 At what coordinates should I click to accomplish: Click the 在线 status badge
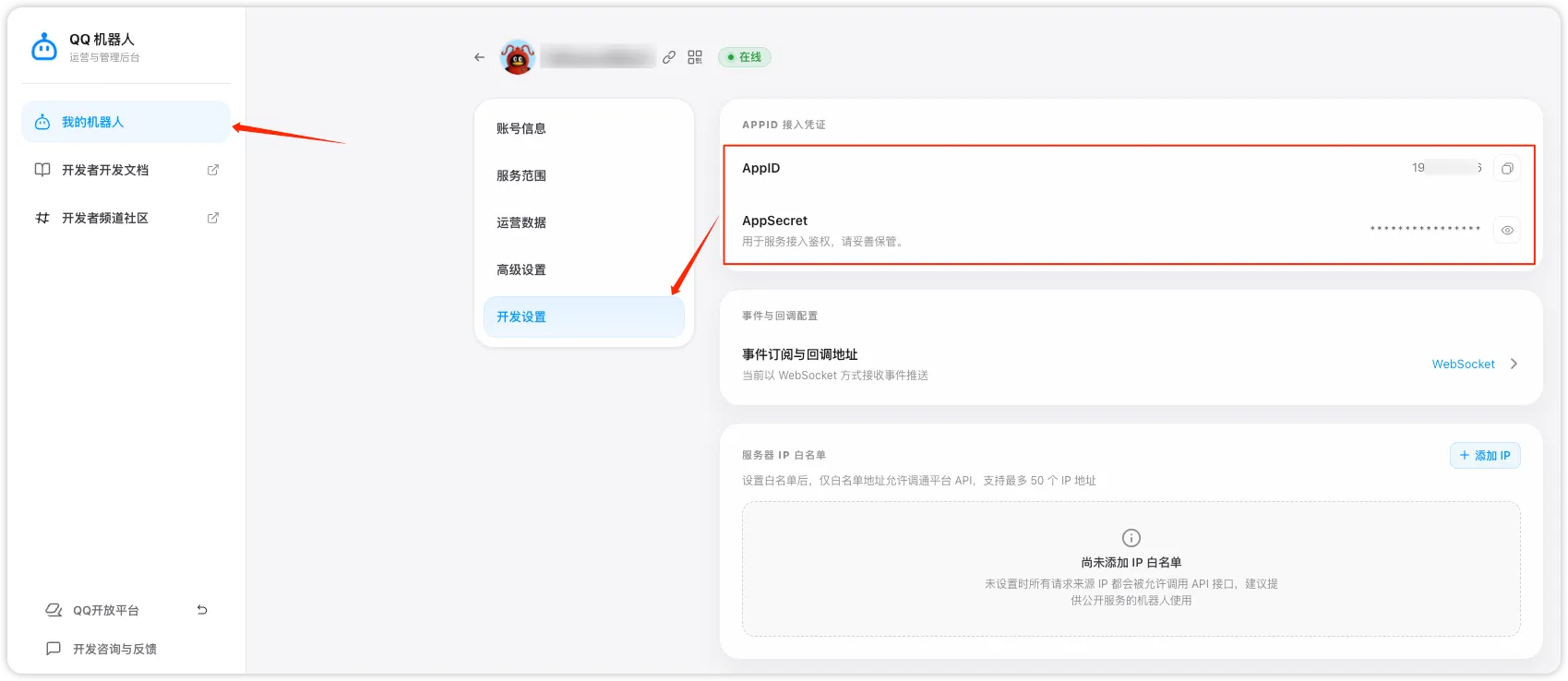[745, 57]
